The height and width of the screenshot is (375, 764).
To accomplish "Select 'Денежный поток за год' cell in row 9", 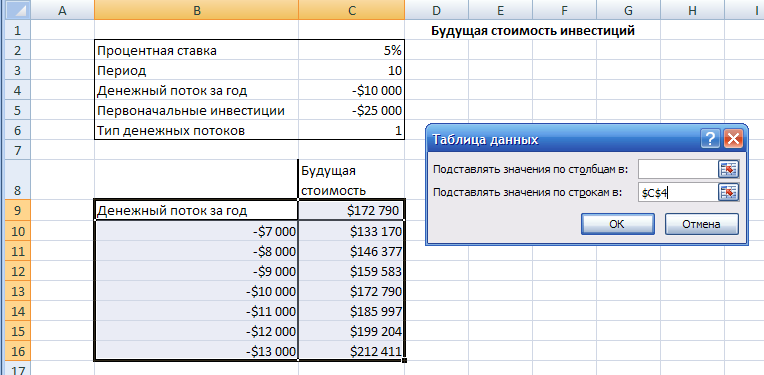I will click(x=196, y=210).
